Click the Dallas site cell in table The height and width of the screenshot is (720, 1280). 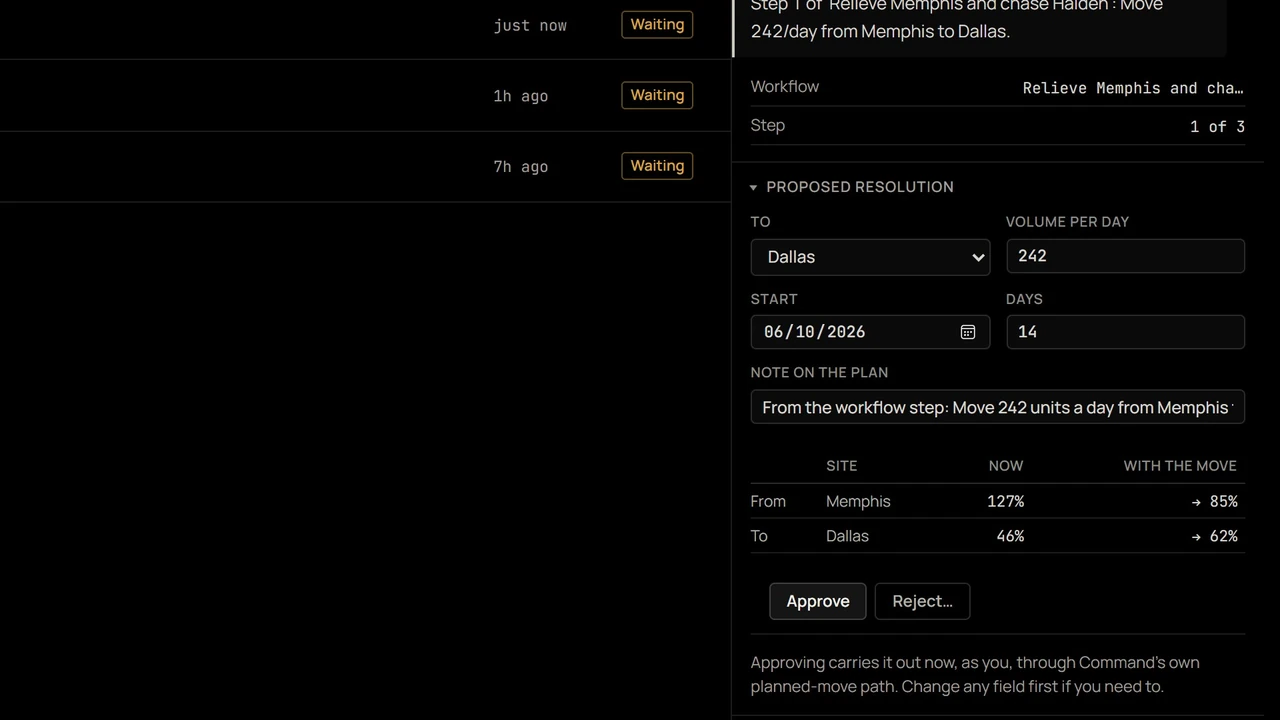tap(847, 536)
